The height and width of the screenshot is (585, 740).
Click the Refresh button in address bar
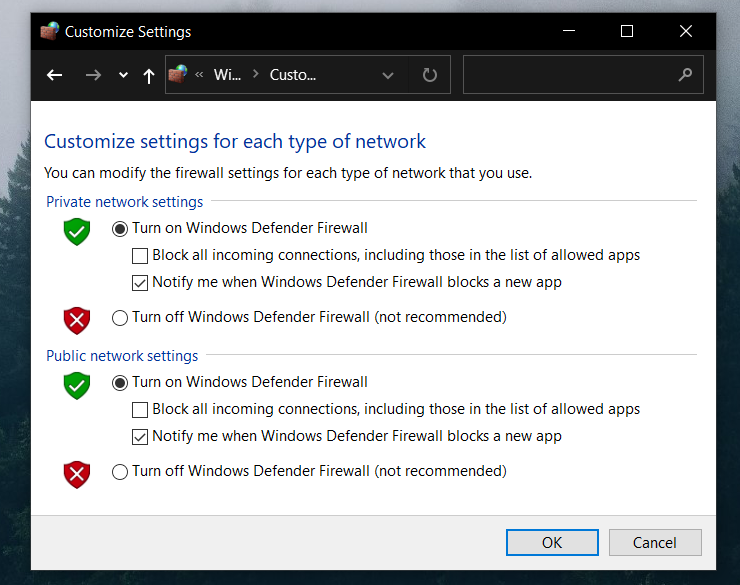(x=430, y=75)
